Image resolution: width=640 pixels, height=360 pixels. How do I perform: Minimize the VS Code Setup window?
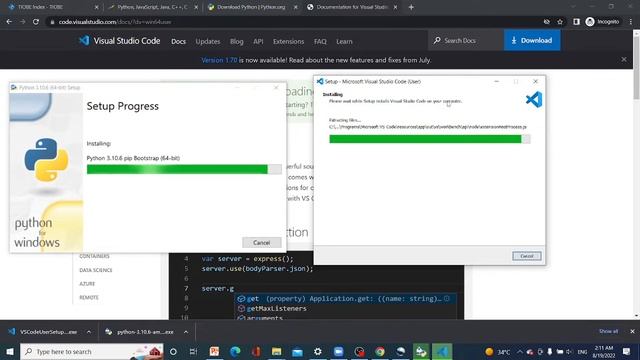pyautogui.click(x=496, y=81)
